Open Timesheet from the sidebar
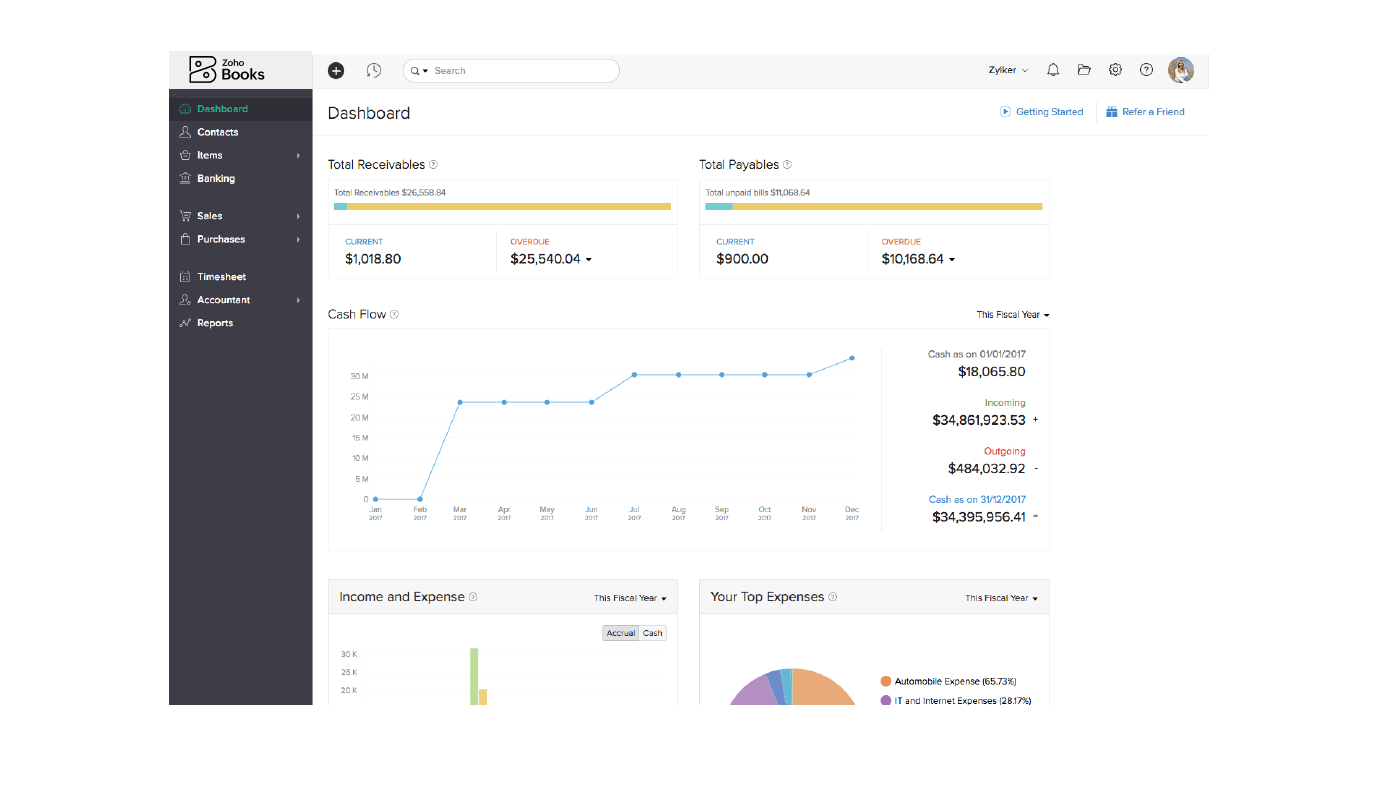This screenshot has width=1377, height=802. [221, 276]
